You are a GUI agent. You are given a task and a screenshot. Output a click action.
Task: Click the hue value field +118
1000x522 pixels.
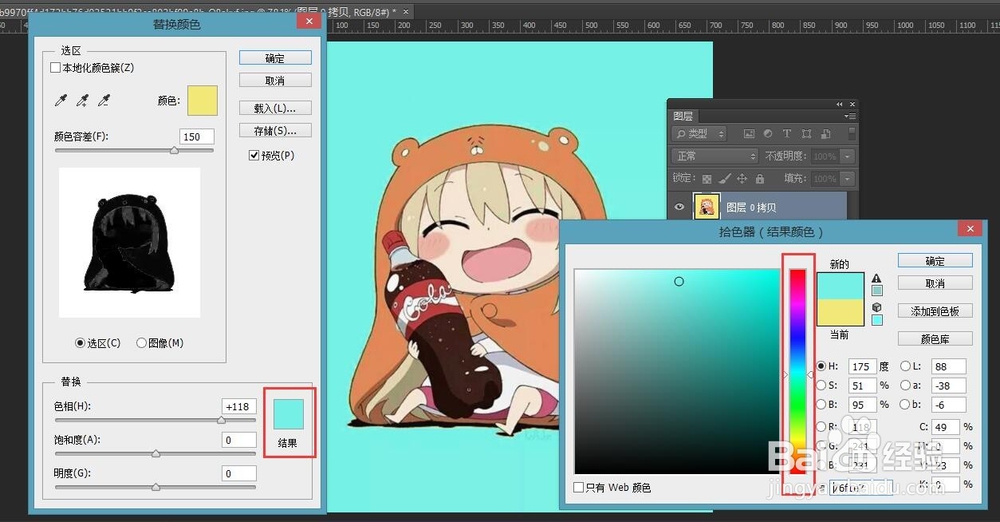(x=239, y=406)
